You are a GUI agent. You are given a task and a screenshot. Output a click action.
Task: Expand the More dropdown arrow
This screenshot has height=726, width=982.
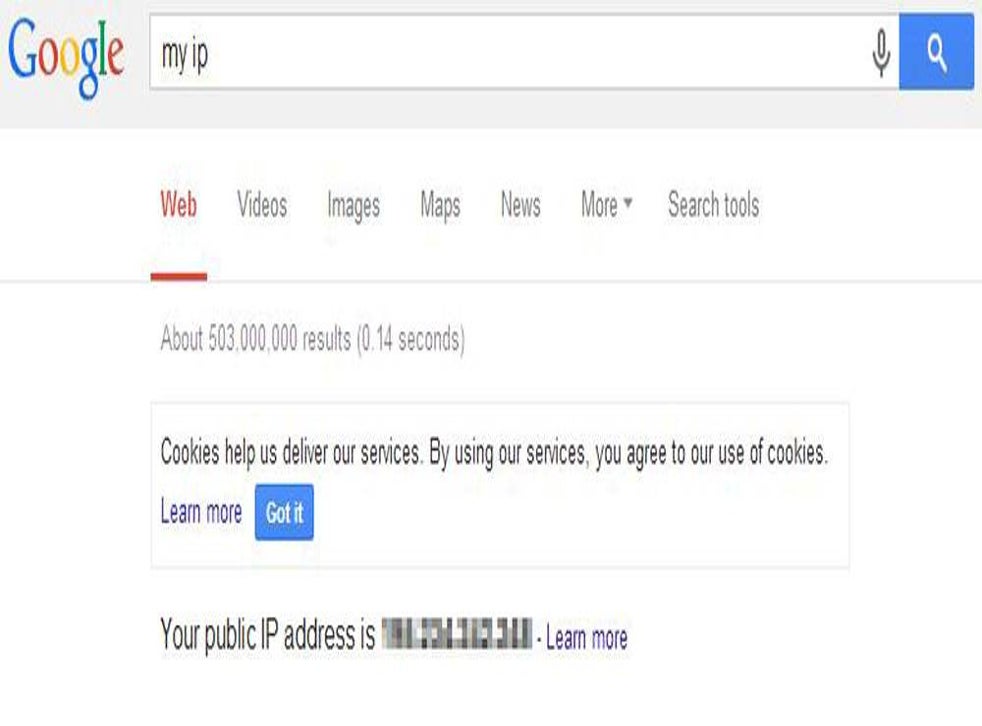628,202
